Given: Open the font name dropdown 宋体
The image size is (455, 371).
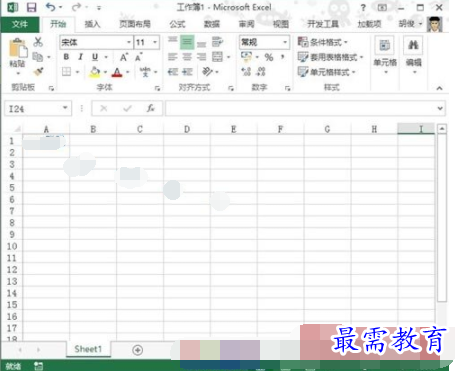Looking at the screenshot, I should click(129, 42).
